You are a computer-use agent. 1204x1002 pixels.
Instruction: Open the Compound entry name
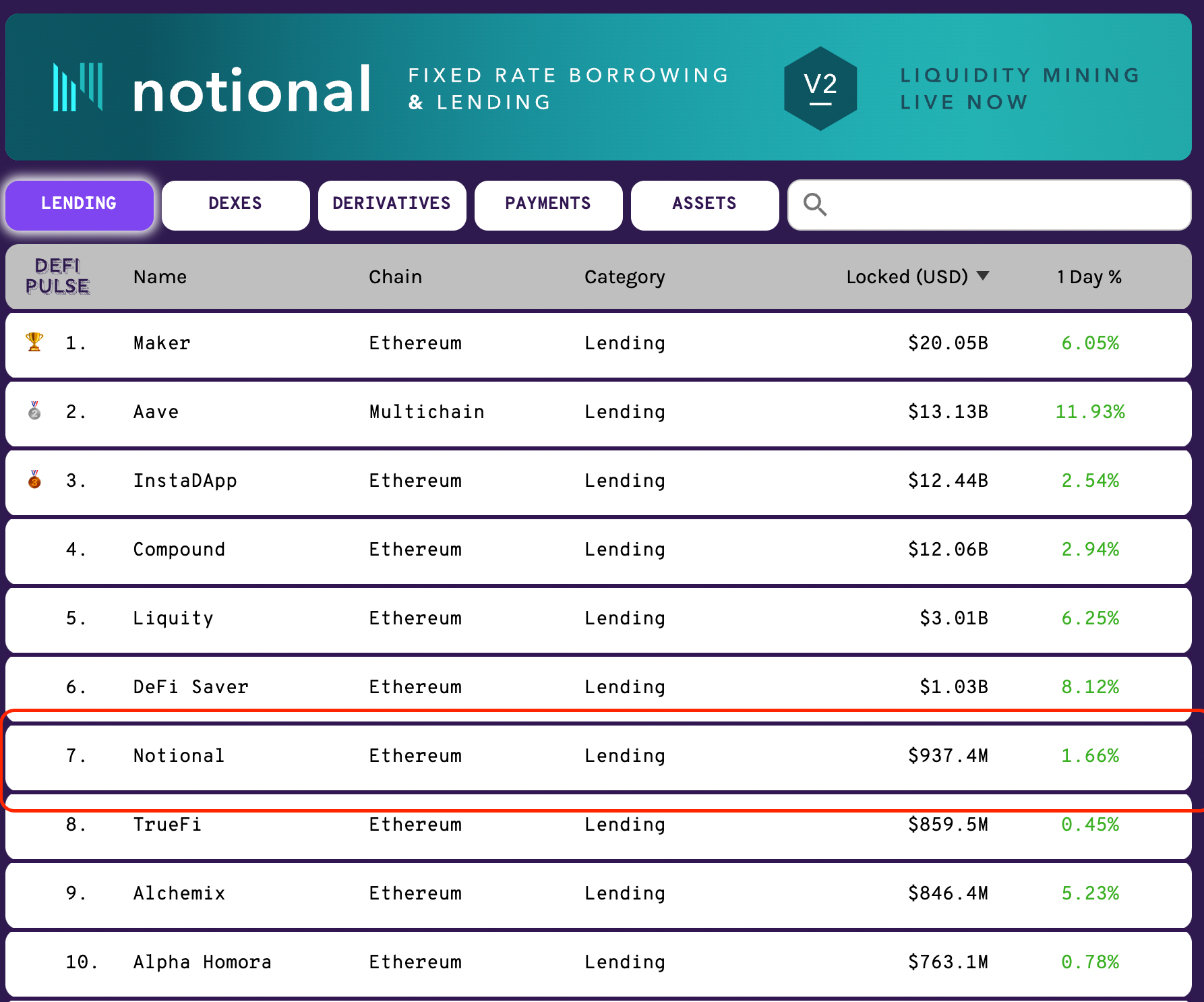179,550
